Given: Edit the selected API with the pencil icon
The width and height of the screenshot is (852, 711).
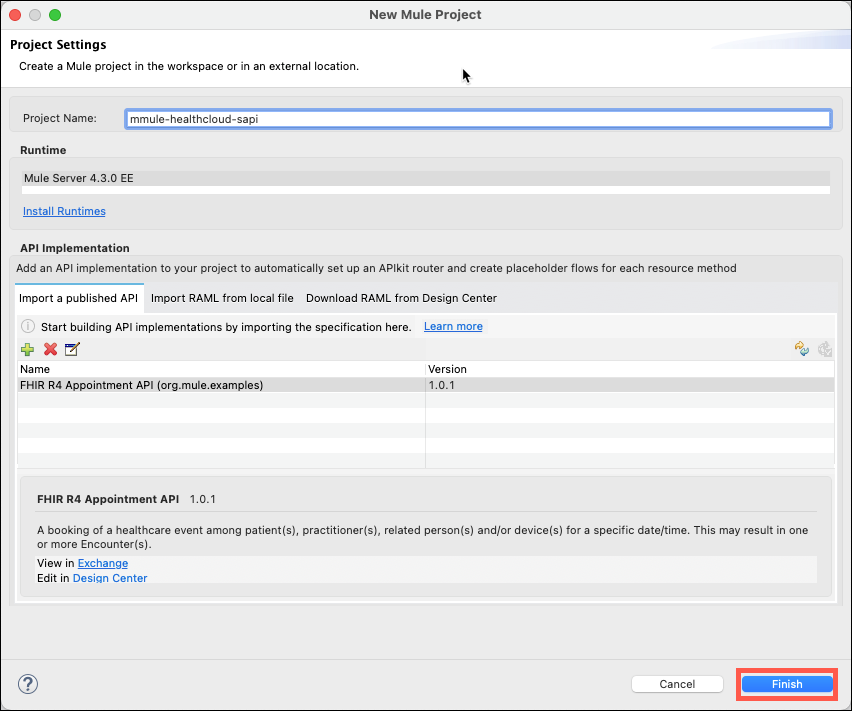Looking at the screenshot, I should (72, 349).
